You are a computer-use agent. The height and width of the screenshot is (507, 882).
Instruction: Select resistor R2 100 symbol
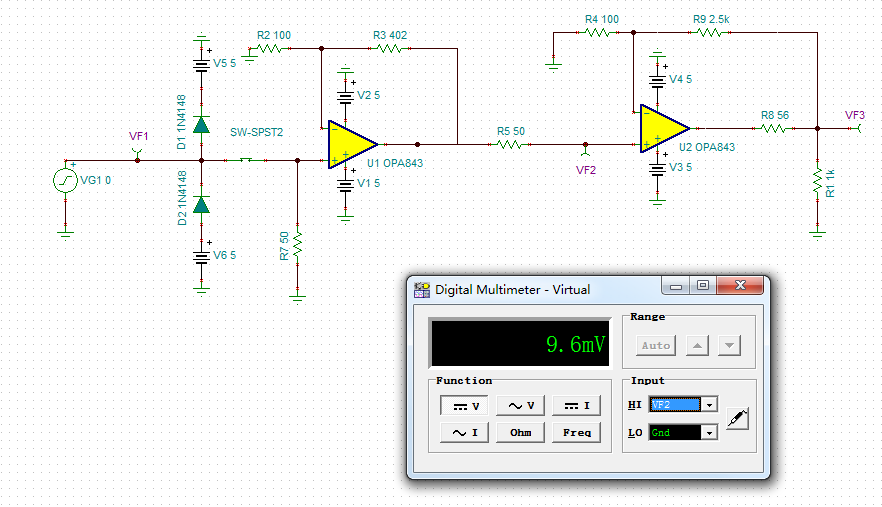(270, 48)
